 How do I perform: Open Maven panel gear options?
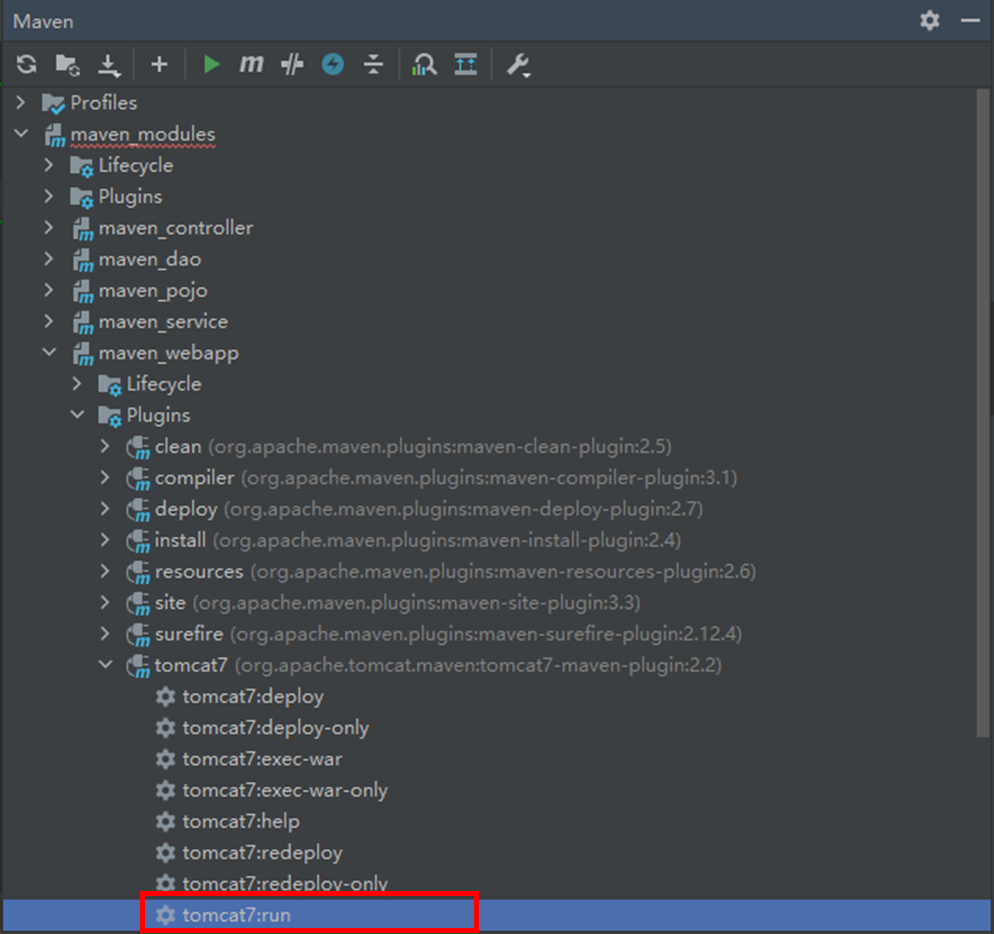pos(929,20)
